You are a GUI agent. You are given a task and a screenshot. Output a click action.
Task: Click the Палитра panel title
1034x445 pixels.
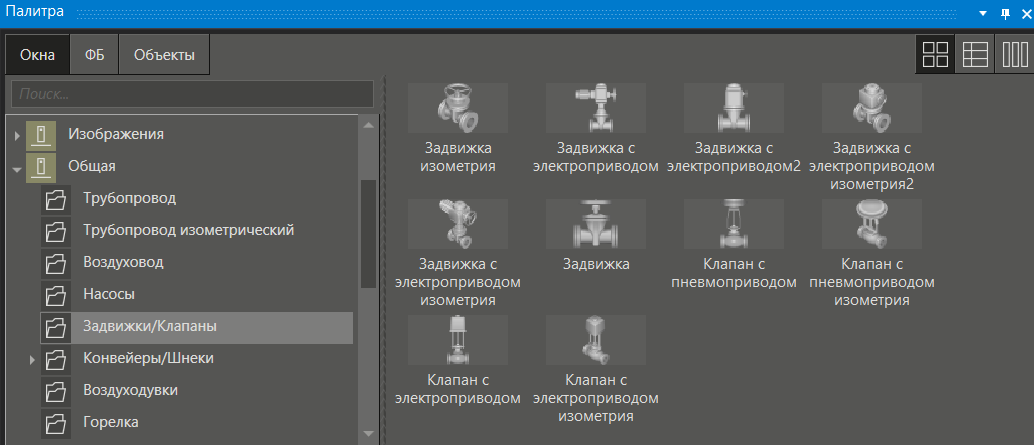pyautogui.click(x=35, y=11)
